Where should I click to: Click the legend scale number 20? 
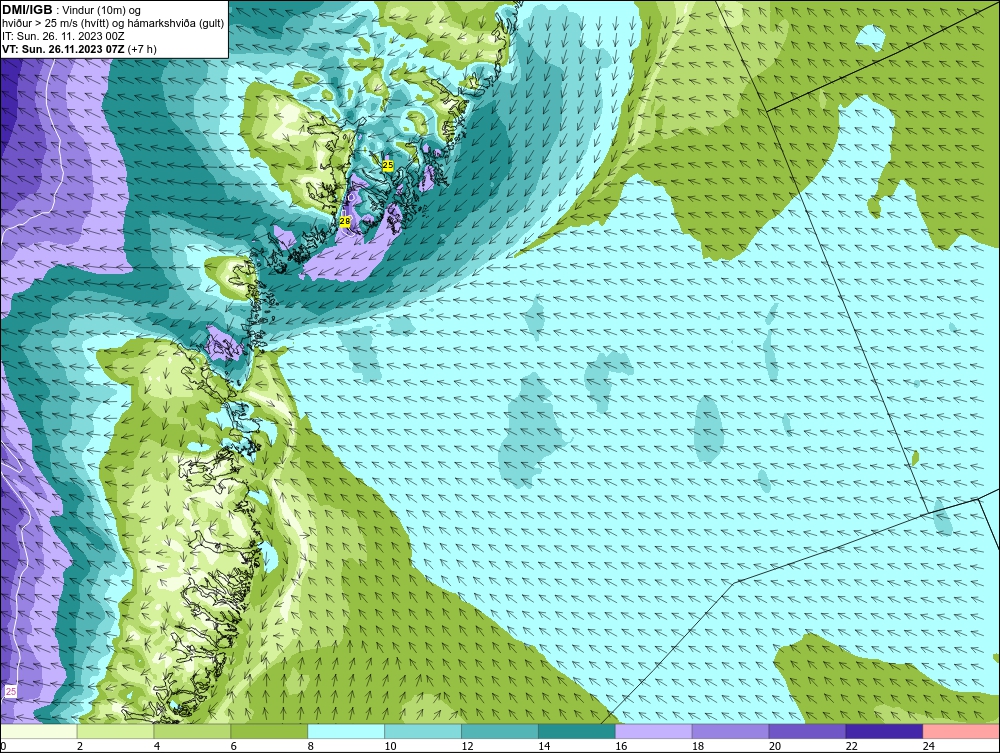point(775,746)
